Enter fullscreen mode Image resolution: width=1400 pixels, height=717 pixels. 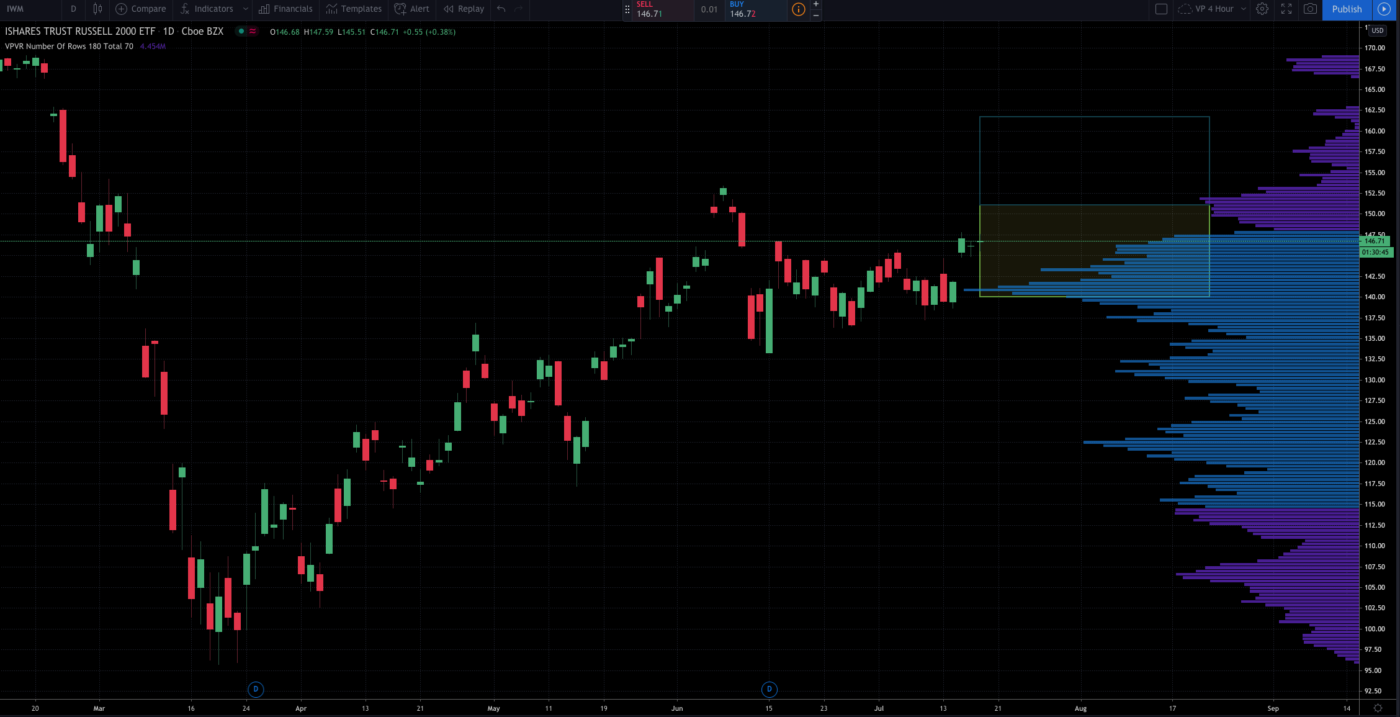click(1286, 9)
